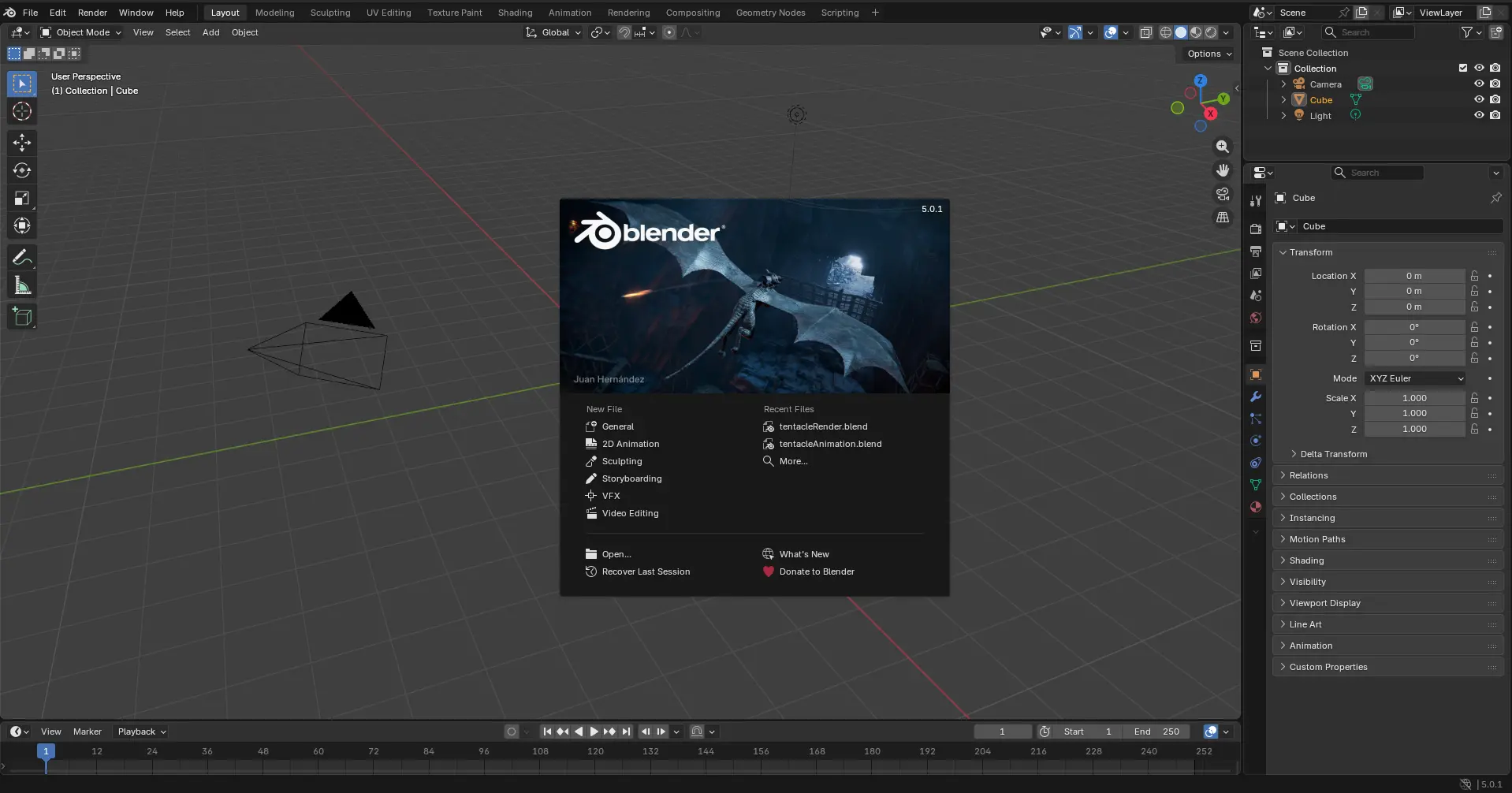The image size is (1512, 793).
Task: Click the current frame number field
Action: [x=1002, y=732]
